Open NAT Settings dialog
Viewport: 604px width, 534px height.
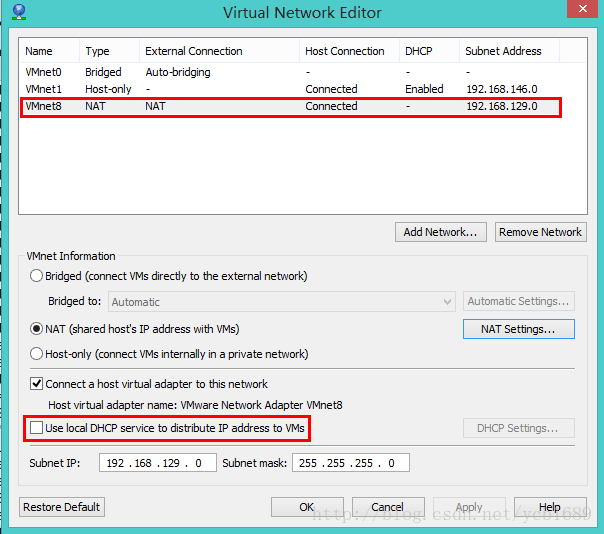point(519,328)
